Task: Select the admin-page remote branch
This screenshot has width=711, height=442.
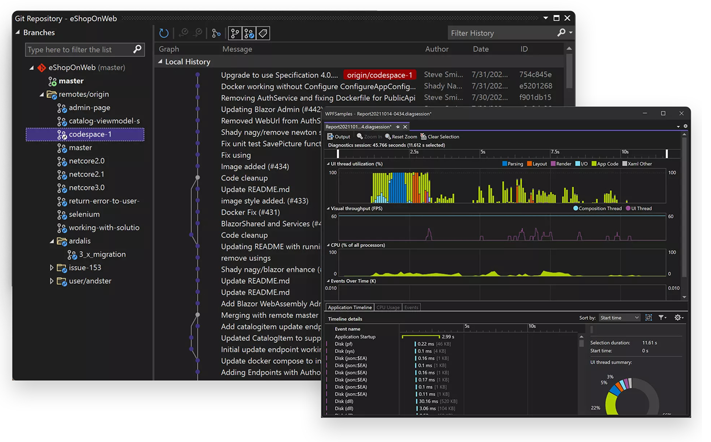Action: tap(89, 108)
